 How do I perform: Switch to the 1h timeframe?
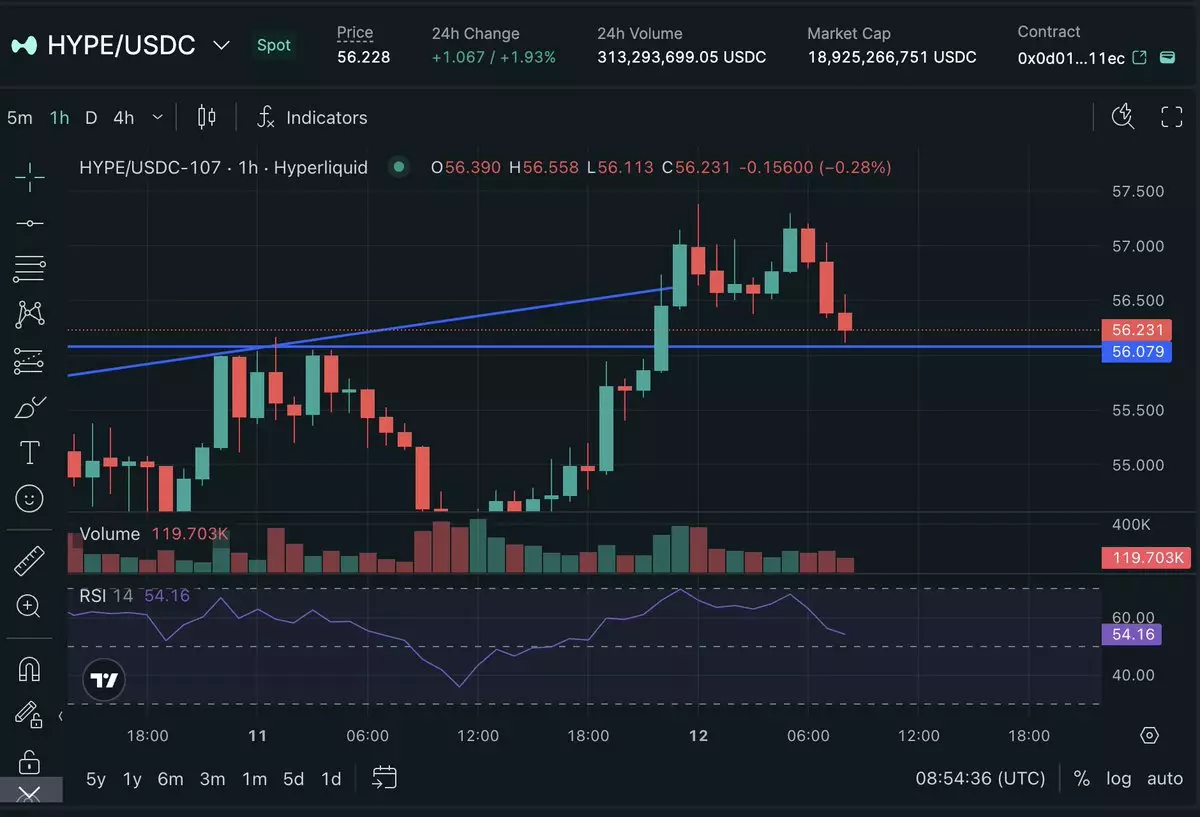coord(59,117)
